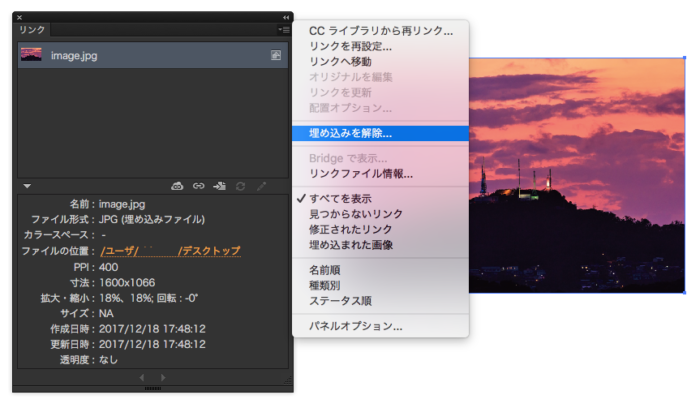Show next link info arrow
The height and width of the screenshot is (408, 700).
[x=163, y=378]
